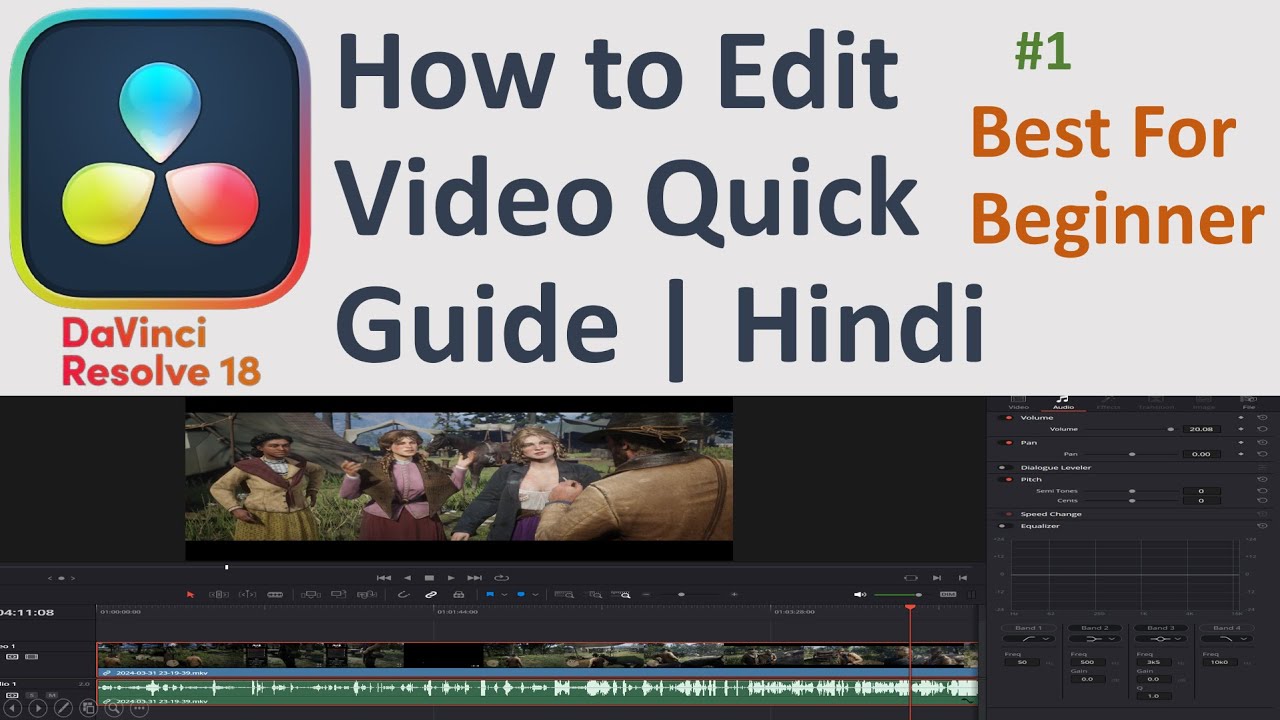The image size is (1280, 720).
Task: Click the Play button in transport
Action: (451, 577)
